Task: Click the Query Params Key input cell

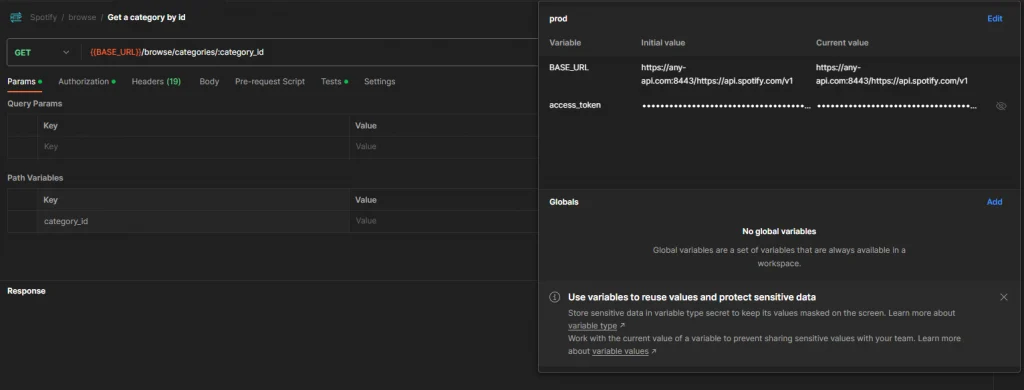Action: click(x=193, y=147)
